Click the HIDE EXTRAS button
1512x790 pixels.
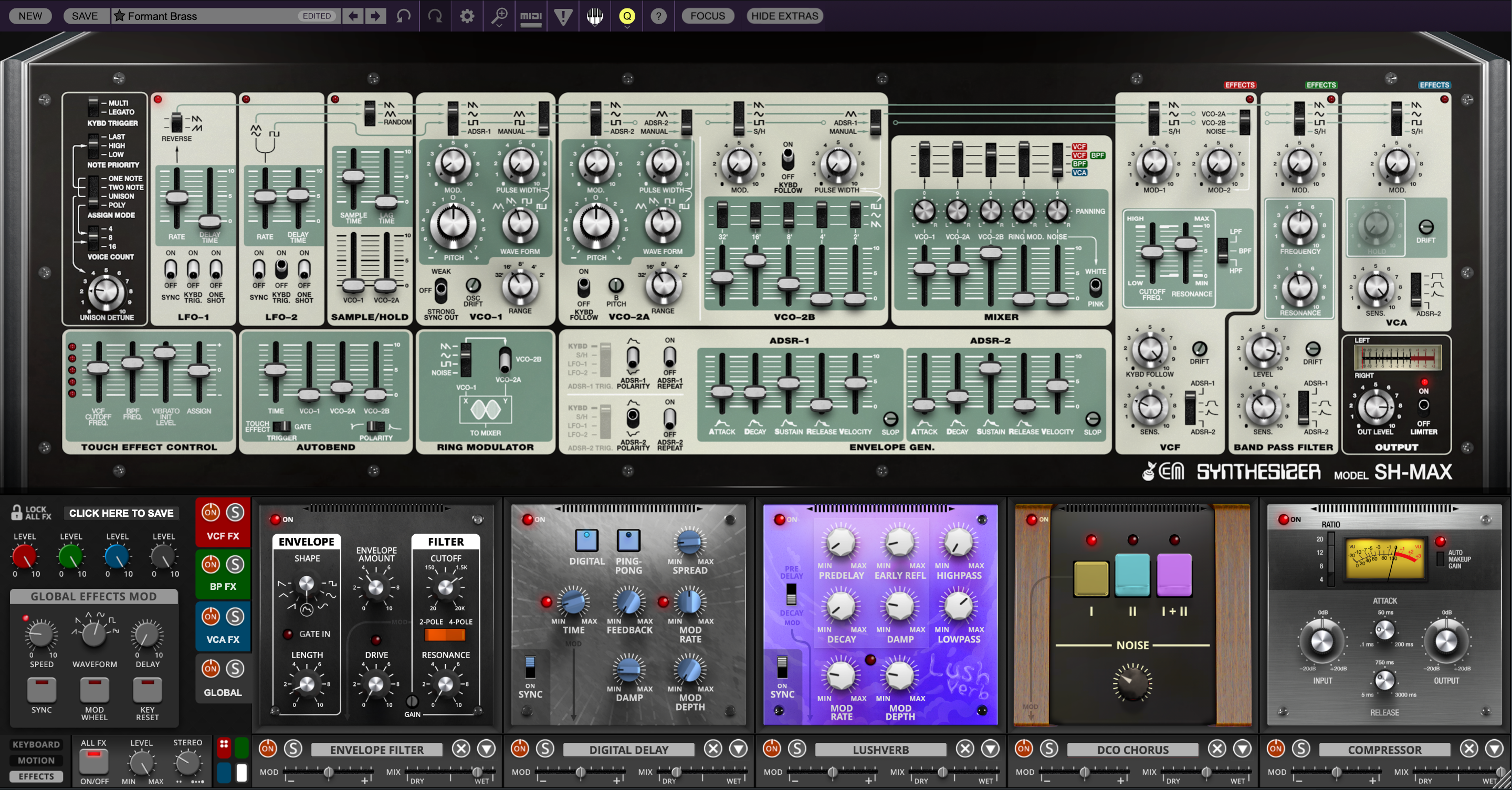coord(784,16)
